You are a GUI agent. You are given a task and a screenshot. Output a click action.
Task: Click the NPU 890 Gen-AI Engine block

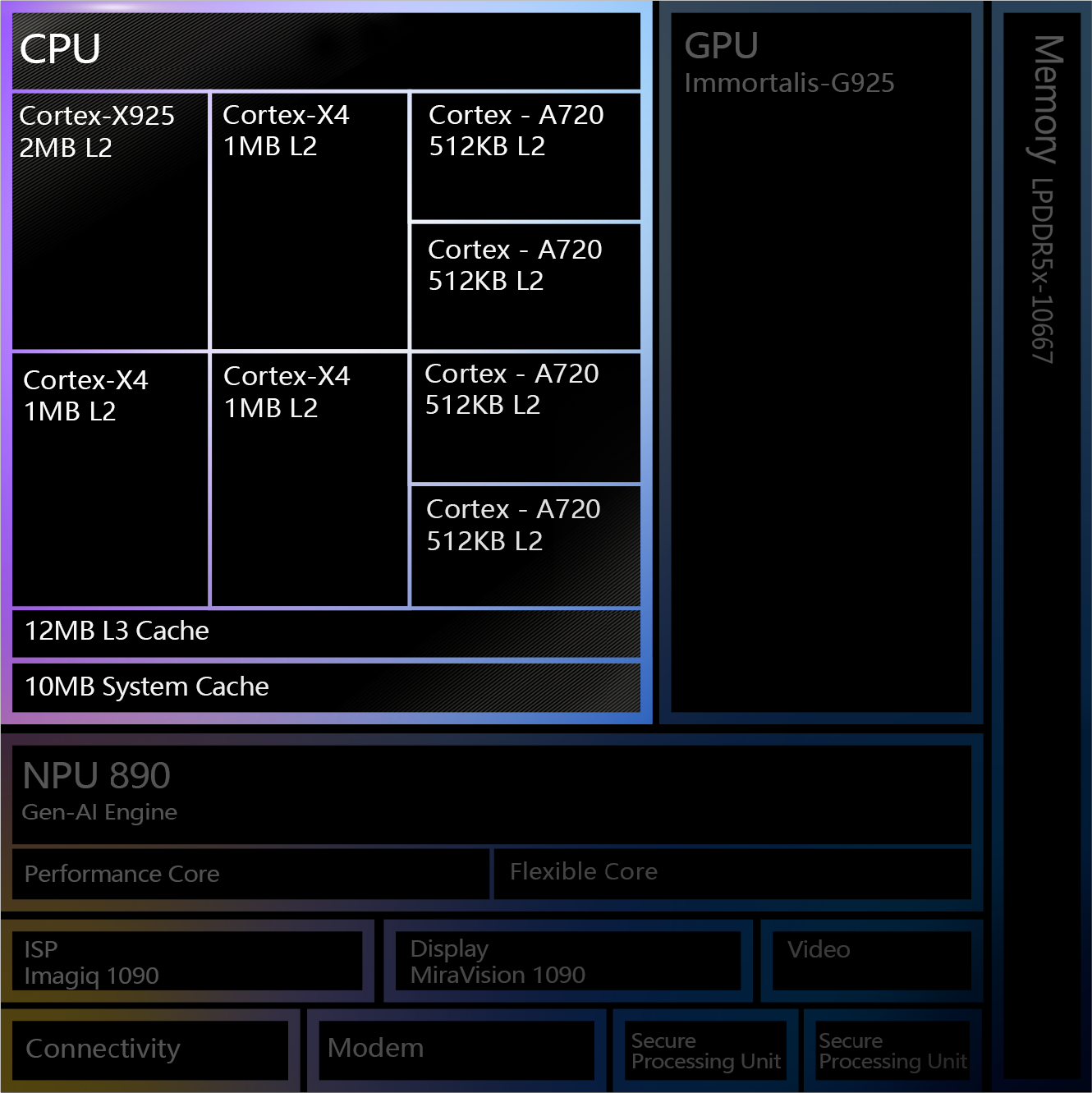(x=491, y=794)
